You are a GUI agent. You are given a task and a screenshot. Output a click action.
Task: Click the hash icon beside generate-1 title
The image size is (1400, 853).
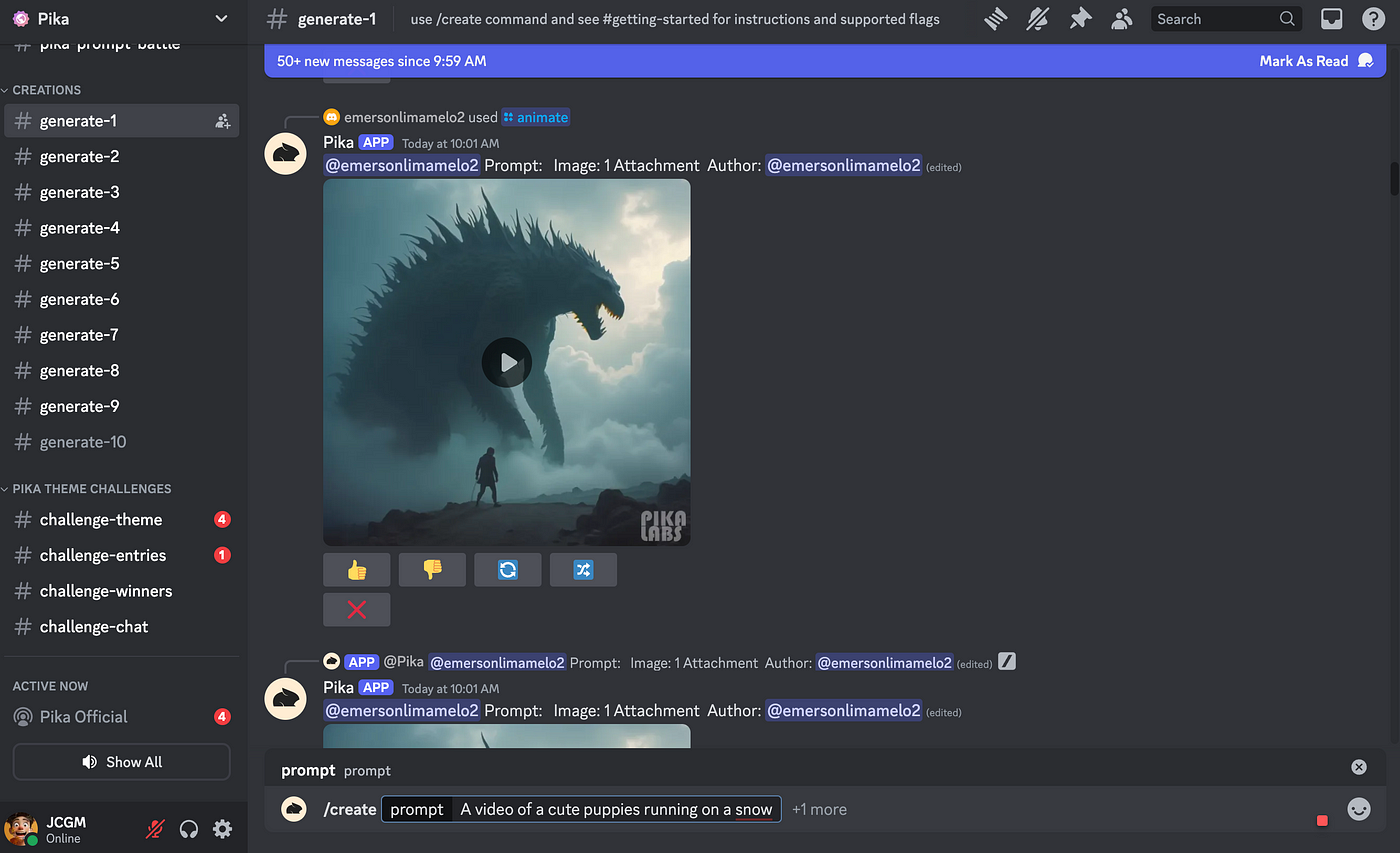[x=278, y=18]
